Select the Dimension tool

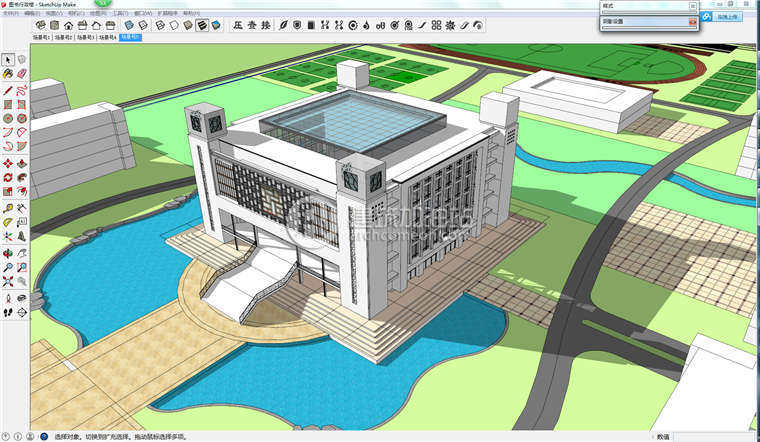22,208
